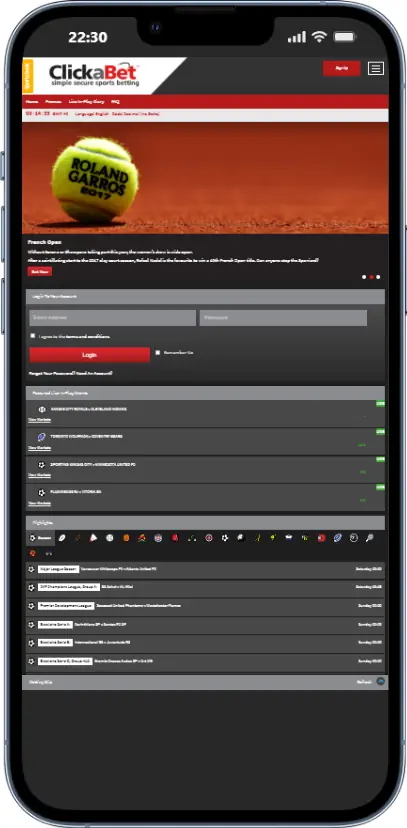Change the Odds Decimal format setting

click(x=136, y=114)
